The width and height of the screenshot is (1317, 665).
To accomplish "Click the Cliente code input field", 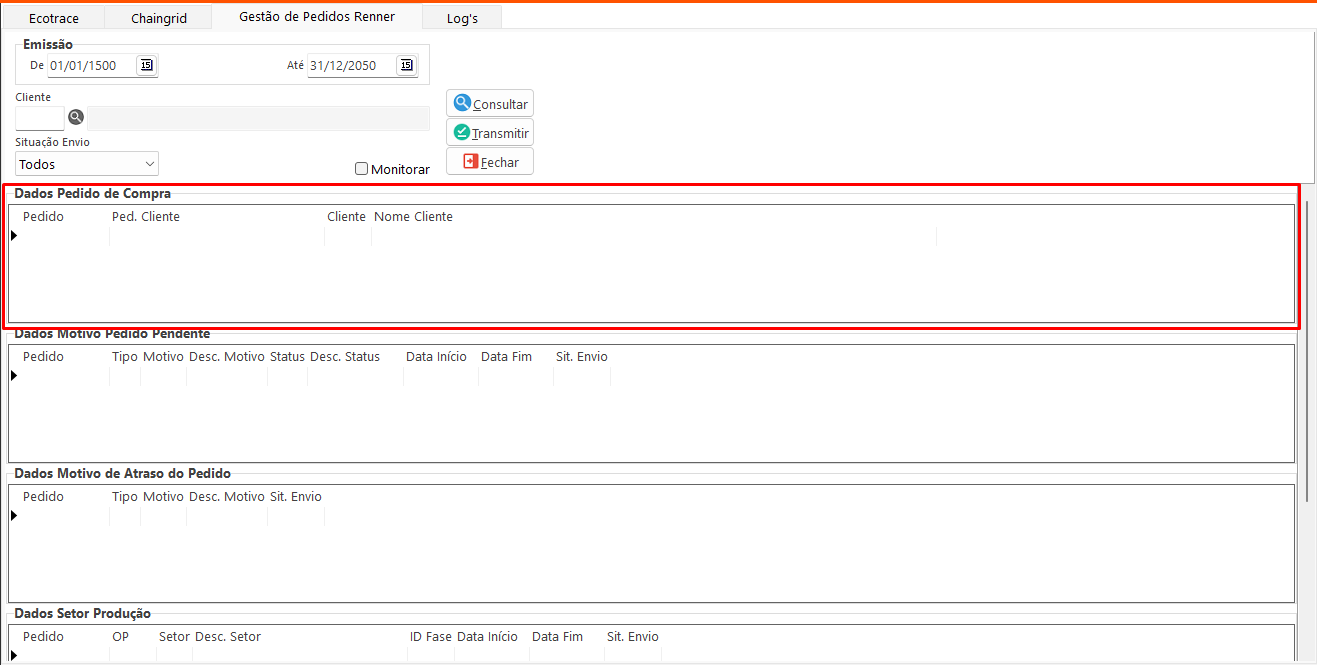I will point(40,118).
